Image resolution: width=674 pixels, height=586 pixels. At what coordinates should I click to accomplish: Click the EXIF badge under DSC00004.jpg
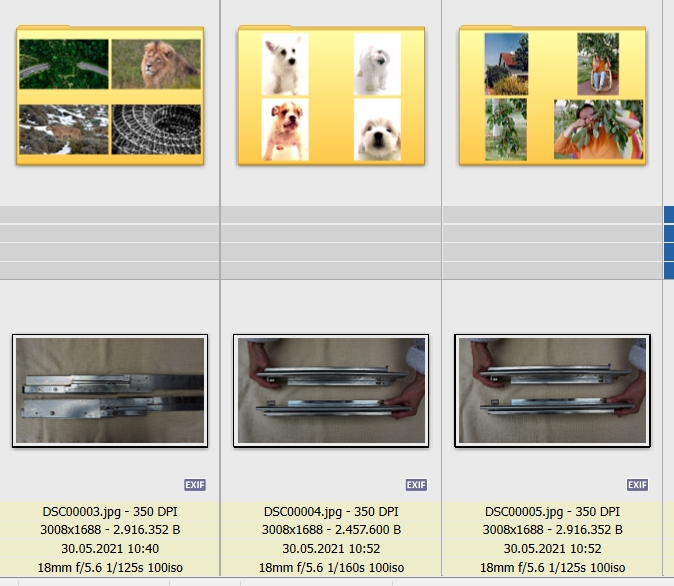pos(416,485)
